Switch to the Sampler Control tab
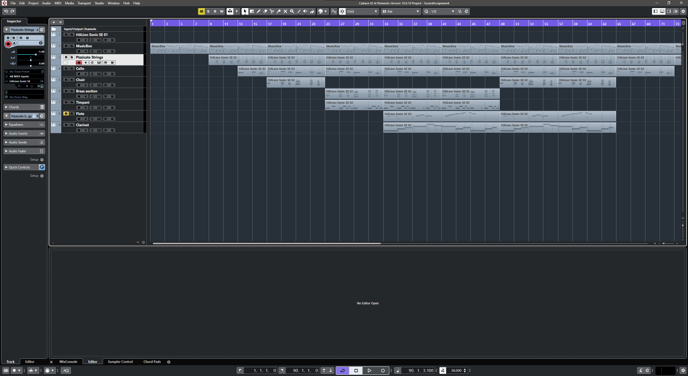 pyautogui.click(x=120, y=362)
